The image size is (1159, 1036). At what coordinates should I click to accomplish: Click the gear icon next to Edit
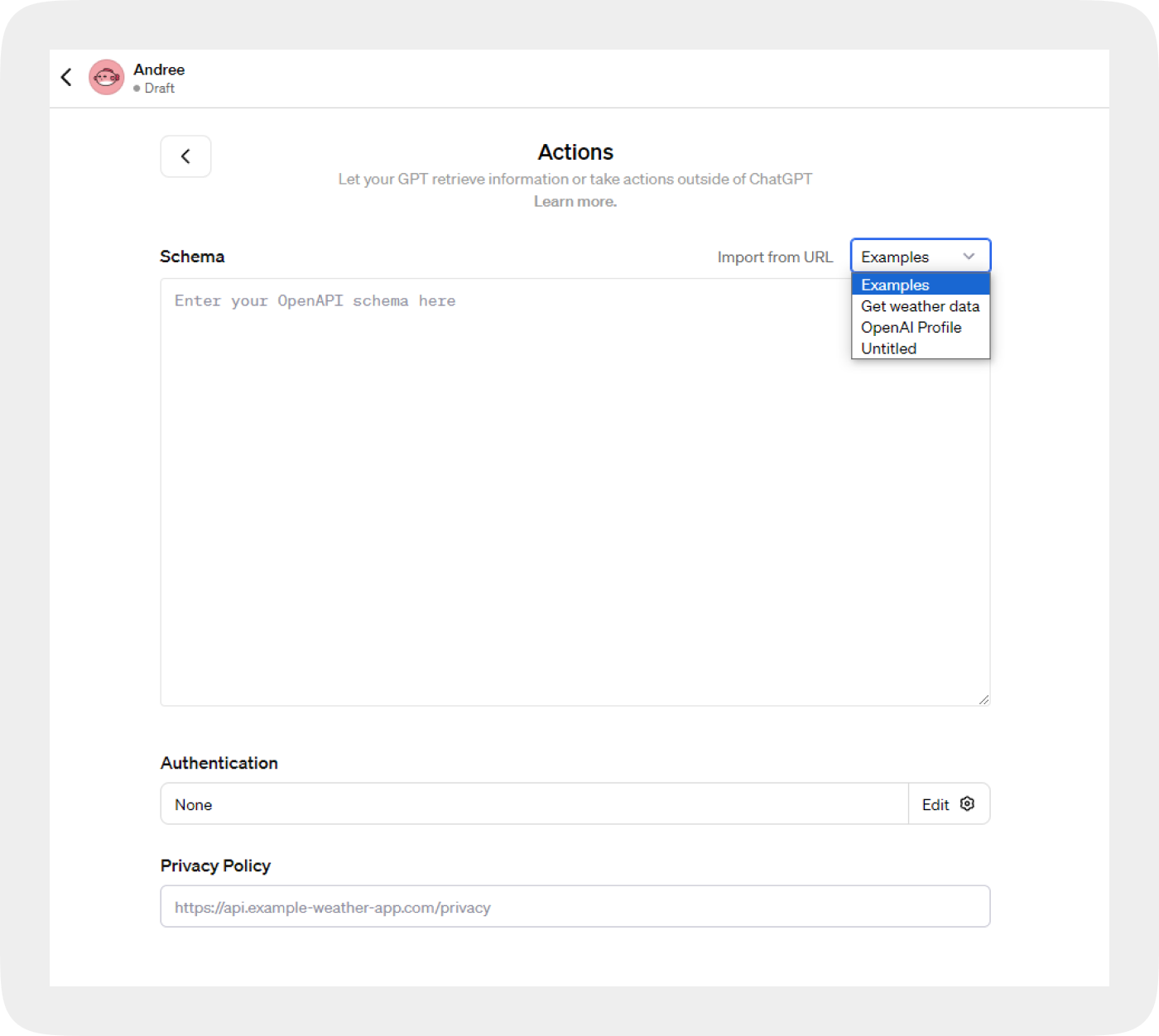click(x=967, y=803)
